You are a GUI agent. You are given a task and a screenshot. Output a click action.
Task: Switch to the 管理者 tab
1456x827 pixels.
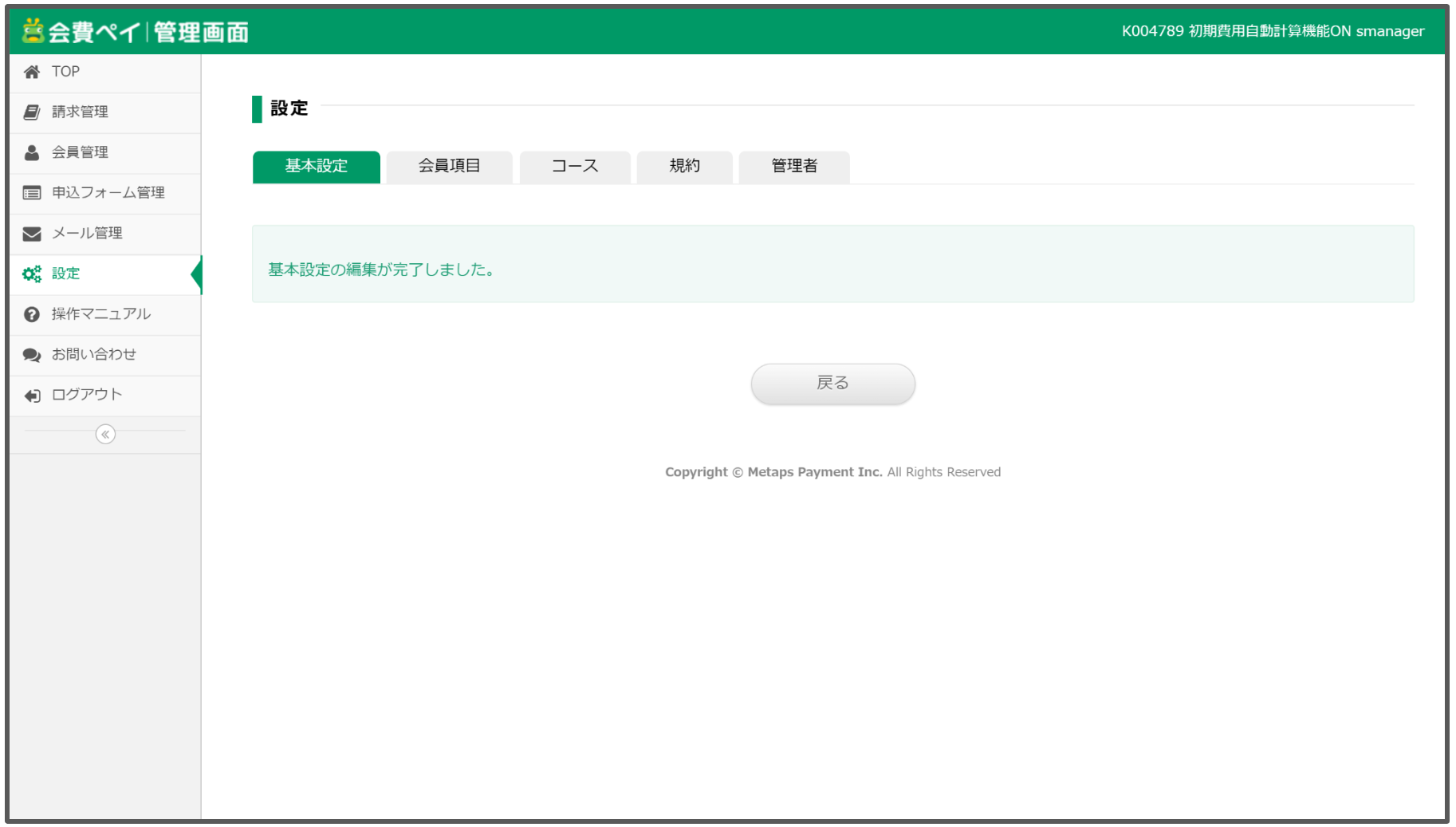(x=793, y=167)
